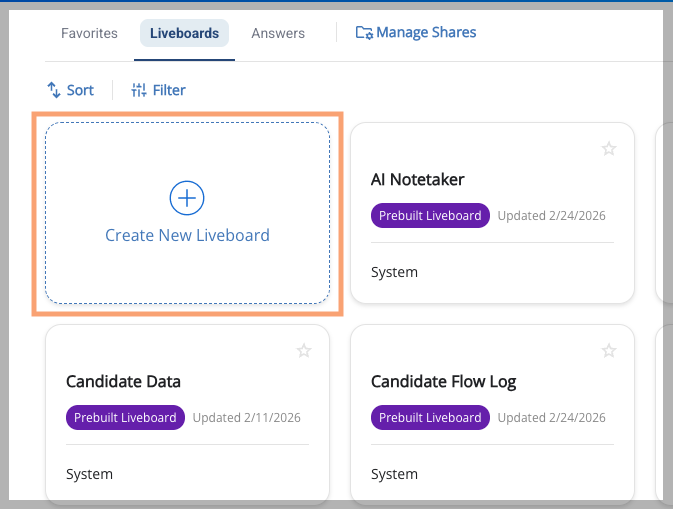Open the AI Notetaker liveboard title
The image size is (673, 509).
[417, 180]
